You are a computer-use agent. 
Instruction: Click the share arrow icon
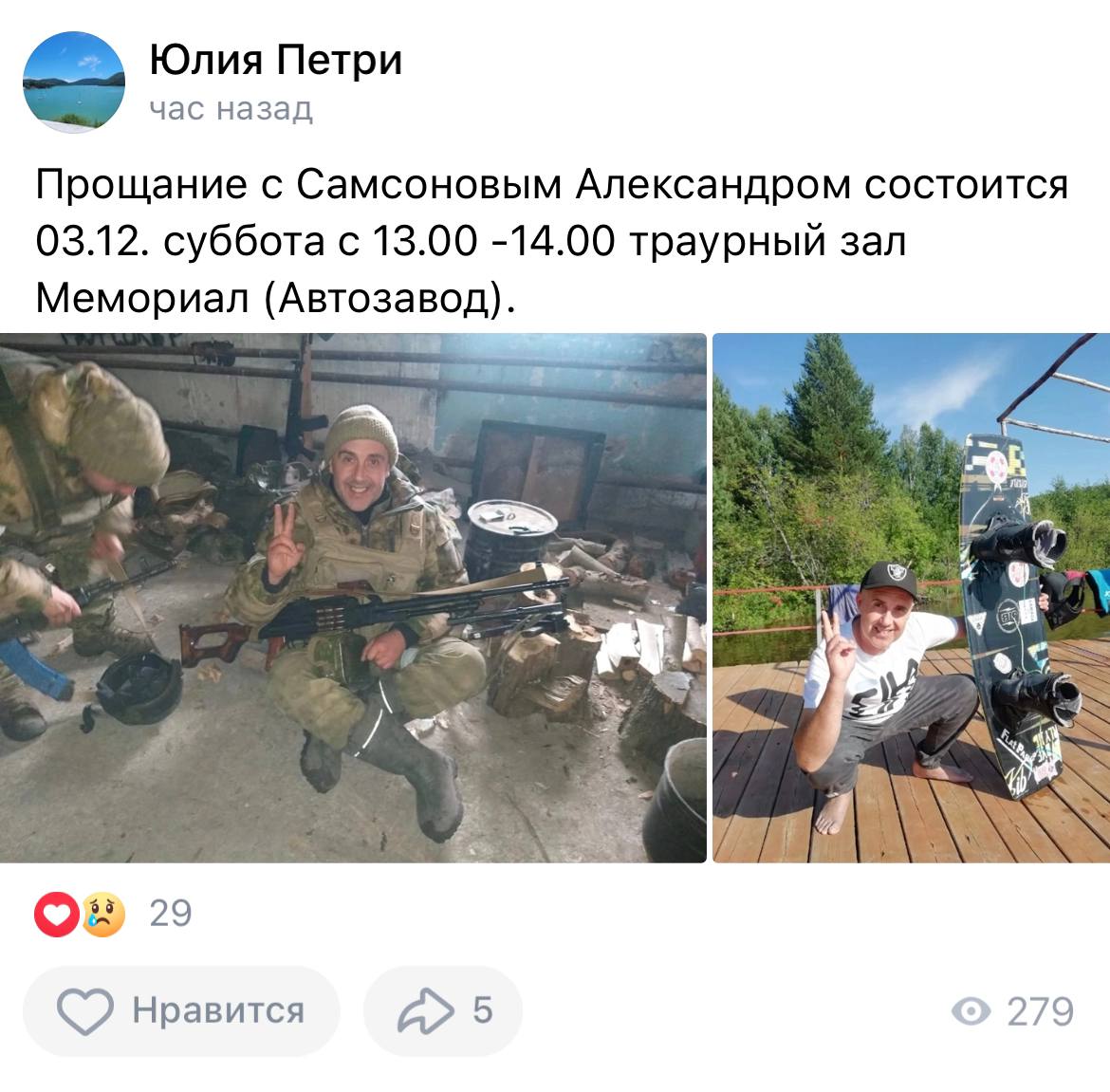[425, 1010]
